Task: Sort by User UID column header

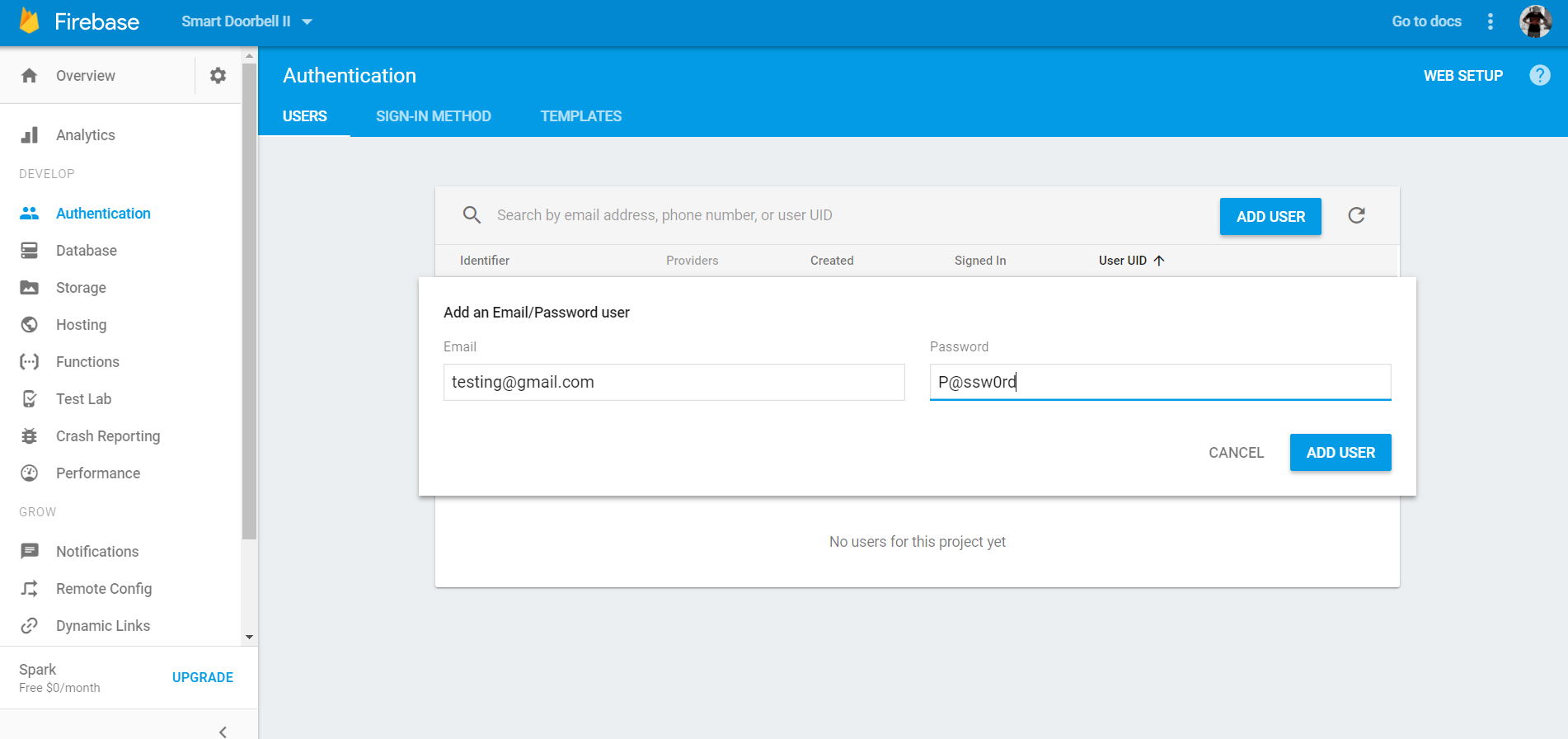Action: [1123, 261]
